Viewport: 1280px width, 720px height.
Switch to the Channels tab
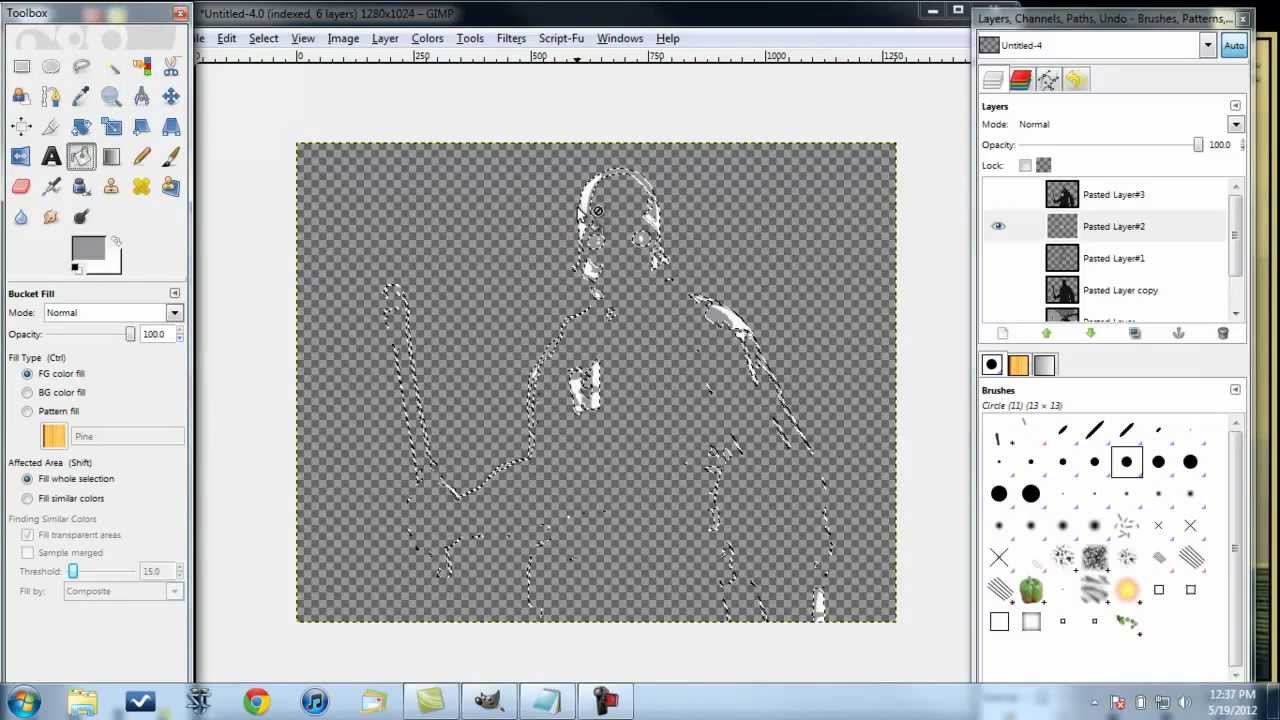1020,80
